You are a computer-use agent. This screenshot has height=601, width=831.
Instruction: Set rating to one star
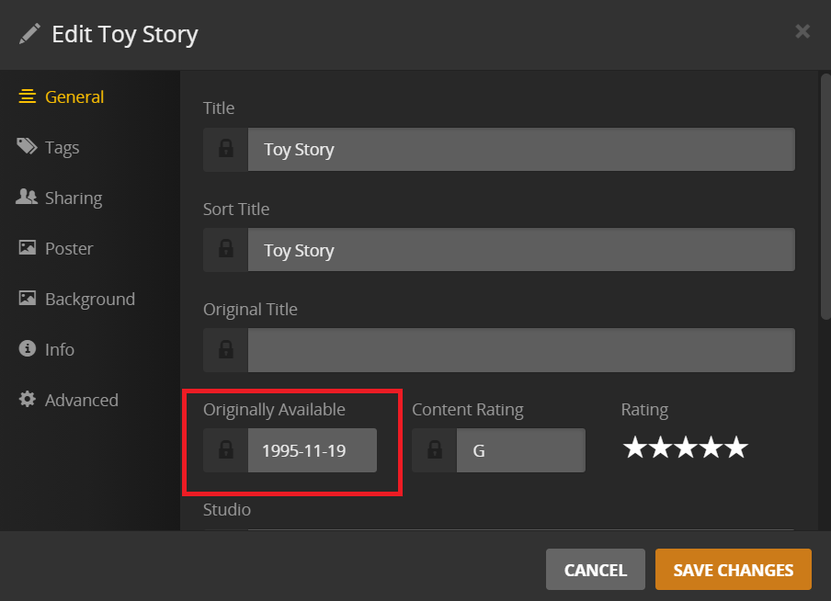tap(635, 447)
